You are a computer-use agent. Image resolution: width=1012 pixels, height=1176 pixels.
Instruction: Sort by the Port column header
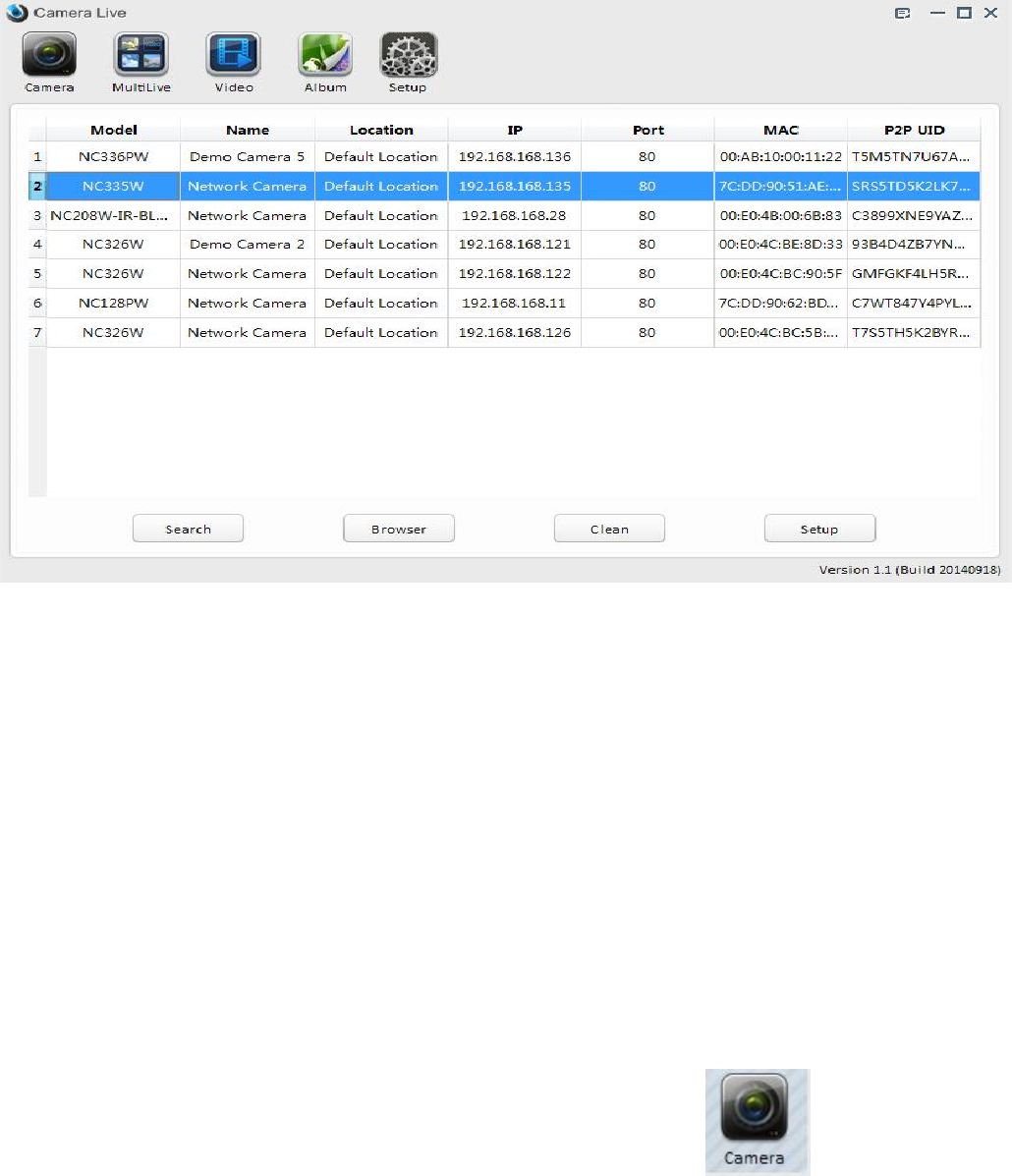tap(648, 130)
